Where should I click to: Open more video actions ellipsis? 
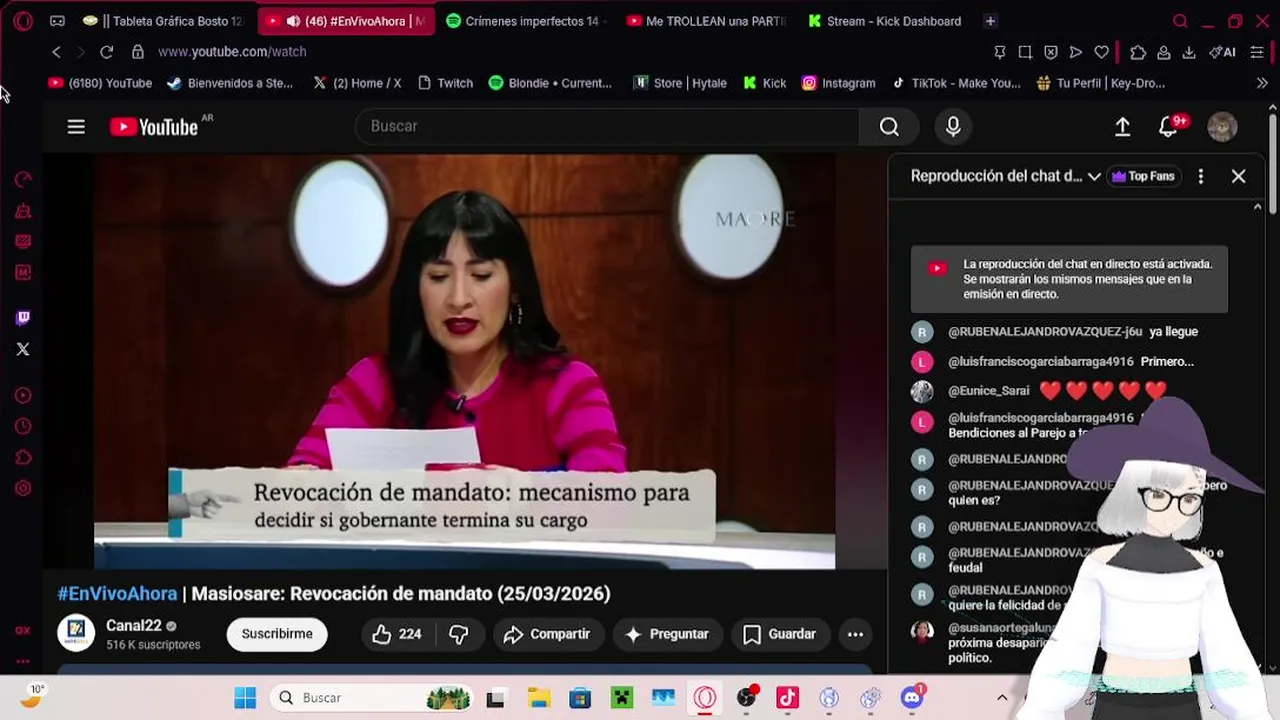855,634
